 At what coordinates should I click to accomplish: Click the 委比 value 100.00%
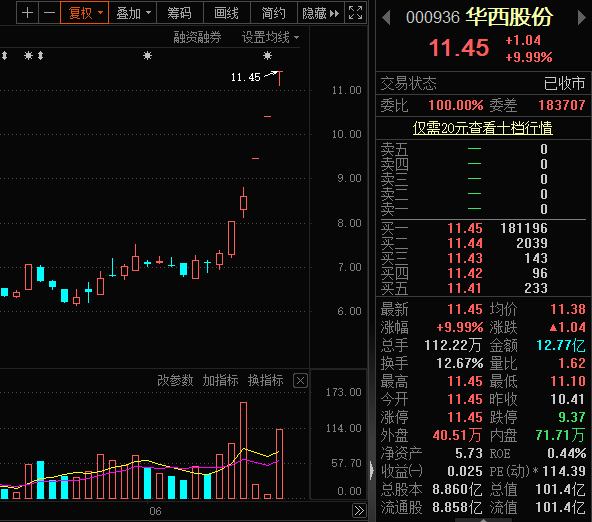456,105
